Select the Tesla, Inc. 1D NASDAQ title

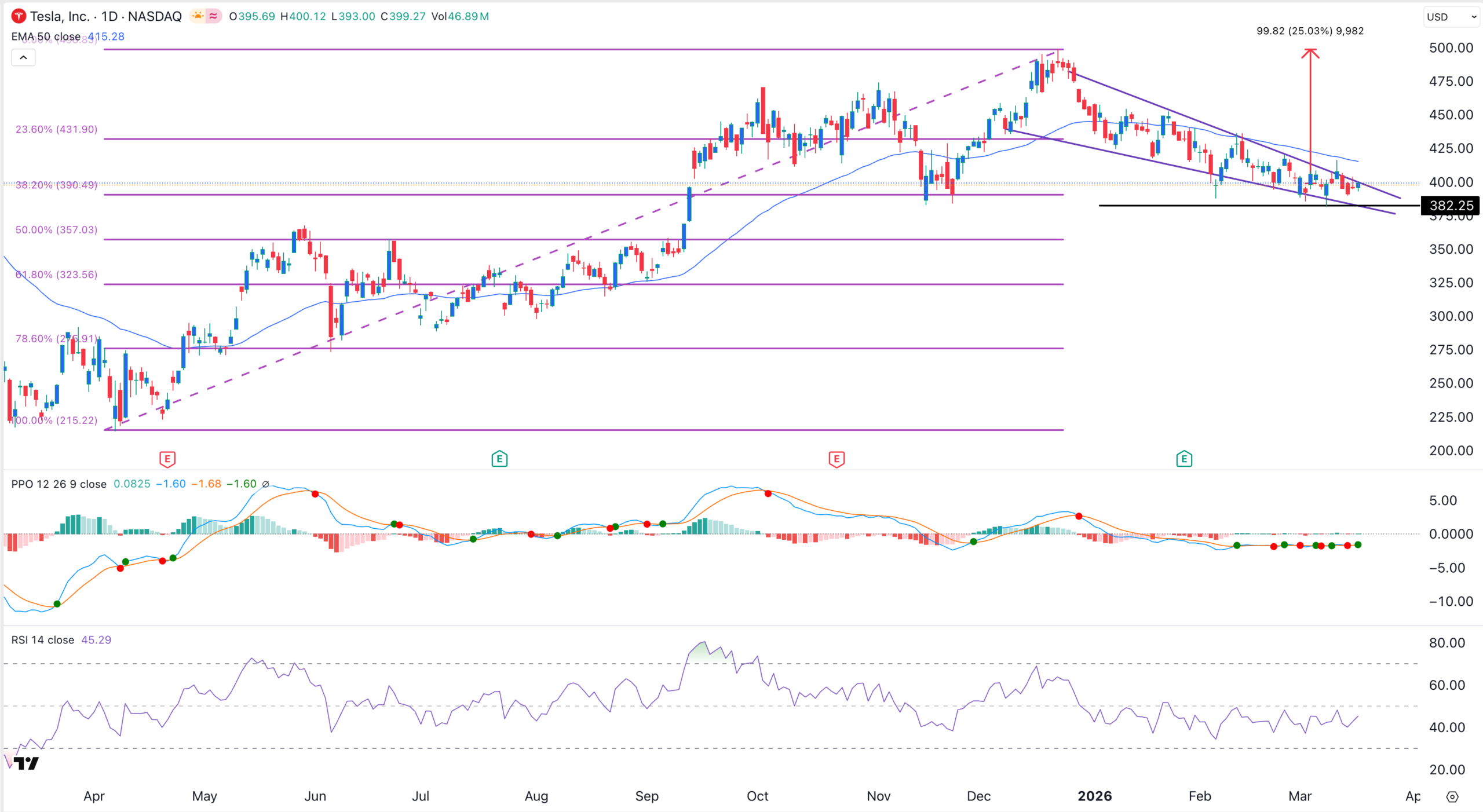[106, 16]
